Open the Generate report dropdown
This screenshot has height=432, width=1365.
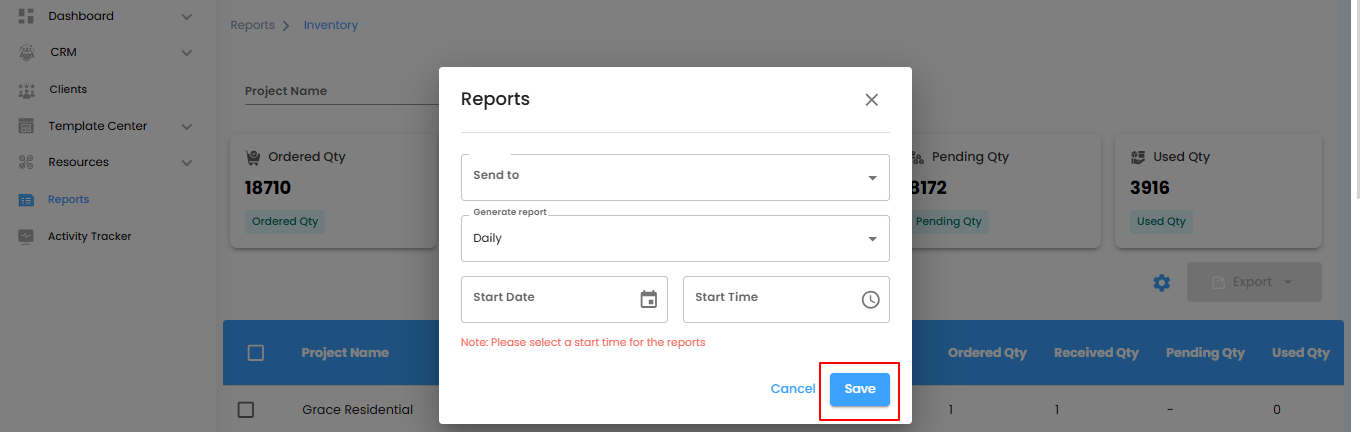click(675, 239)
